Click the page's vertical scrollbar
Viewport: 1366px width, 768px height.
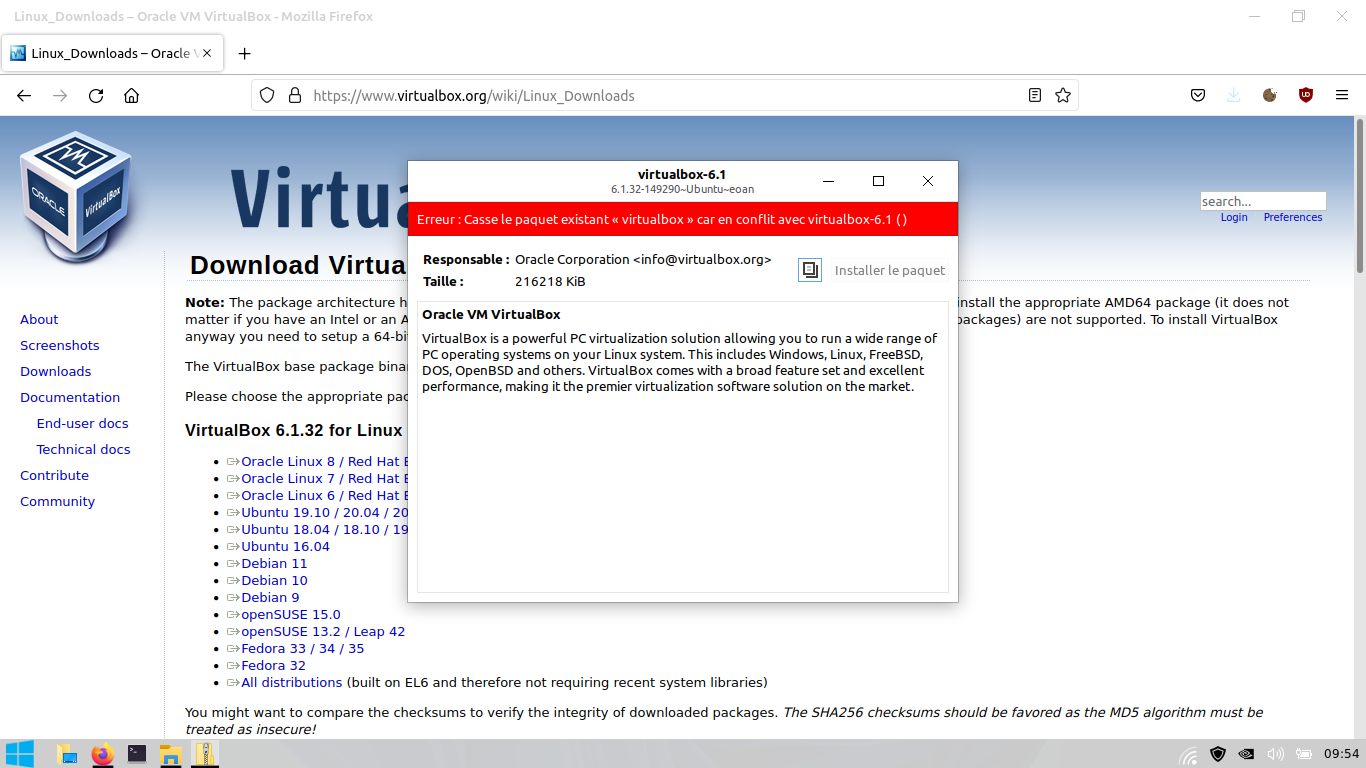[1359, 195]
